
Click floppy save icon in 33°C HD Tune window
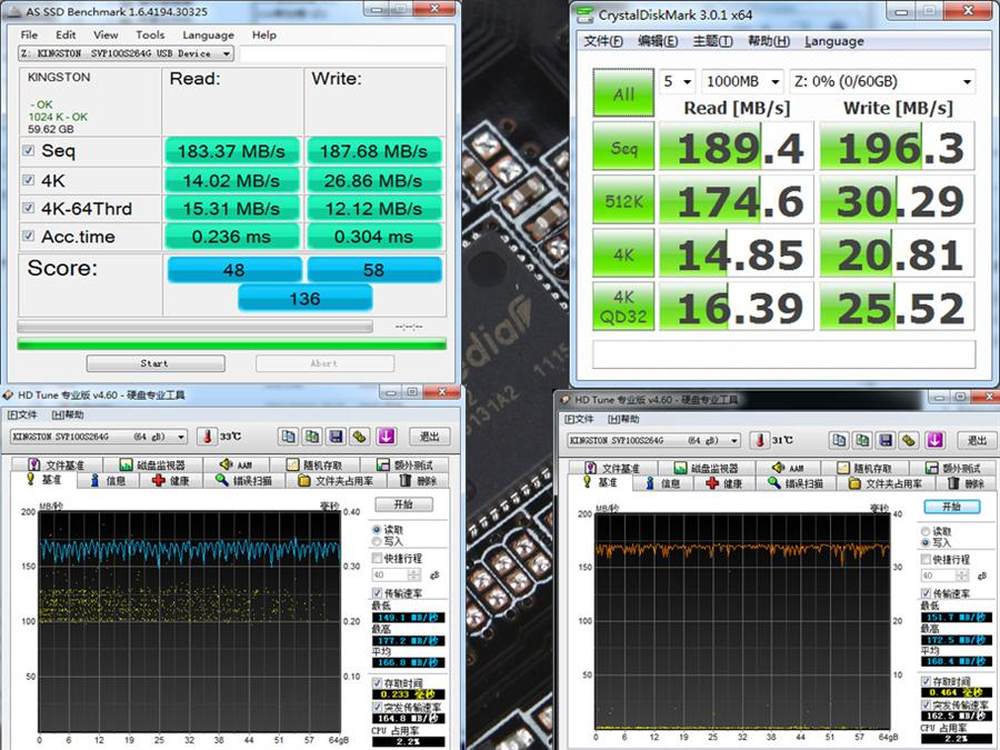336,436
